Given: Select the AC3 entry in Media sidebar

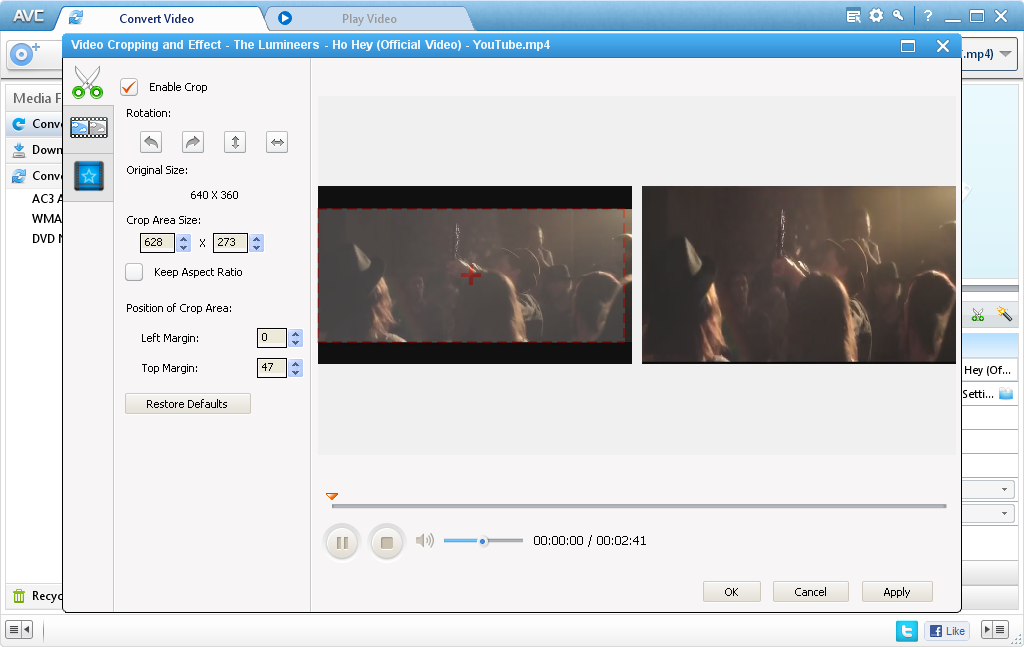Looking at the screenshot, I should pyautogui.click(x=46, y=198).
